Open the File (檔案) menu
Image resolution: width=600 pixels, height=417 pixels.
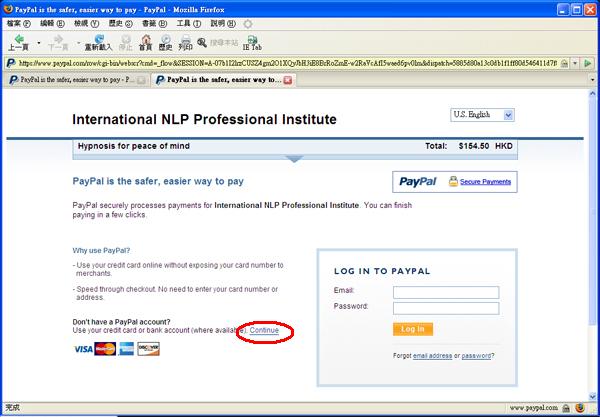(x=18, y=24)
